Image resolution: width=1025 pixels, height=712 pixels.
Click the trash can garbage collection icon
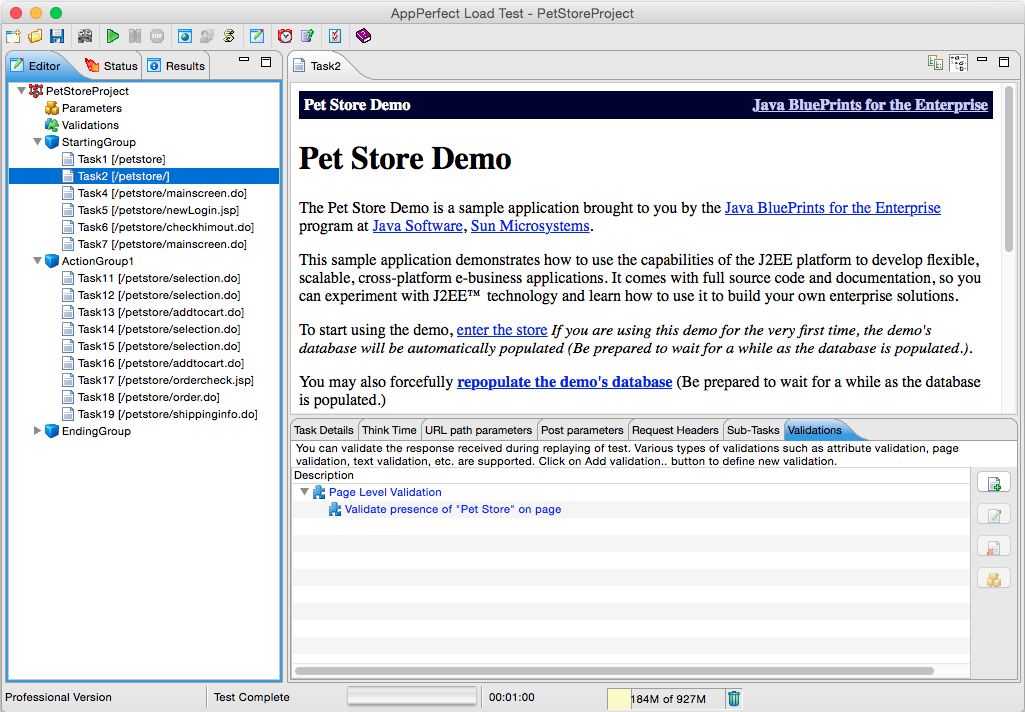click(734, 698)
